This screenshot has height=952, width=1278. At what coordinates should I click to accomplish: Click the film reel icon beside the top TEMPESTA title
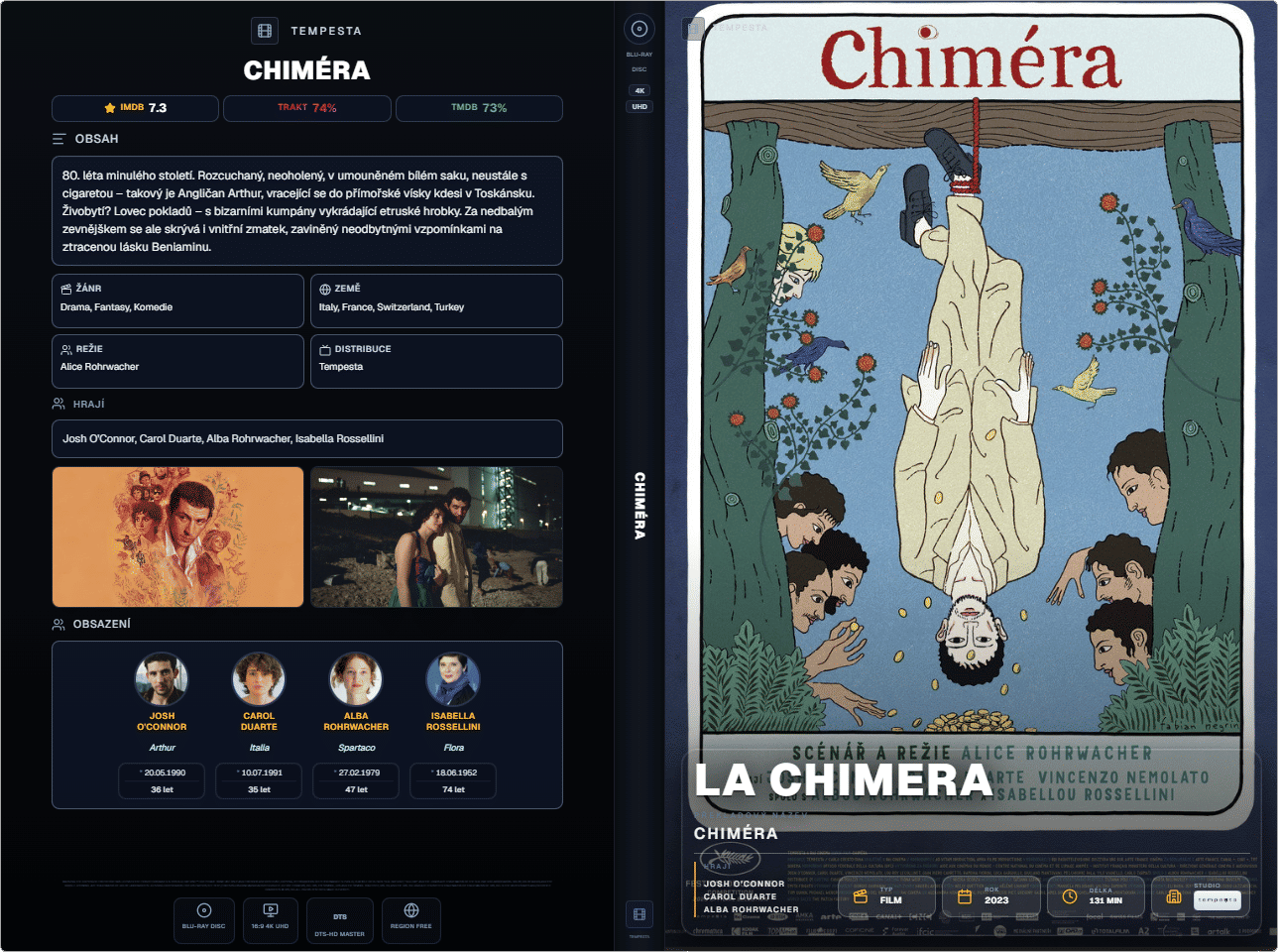coord(265,31)
